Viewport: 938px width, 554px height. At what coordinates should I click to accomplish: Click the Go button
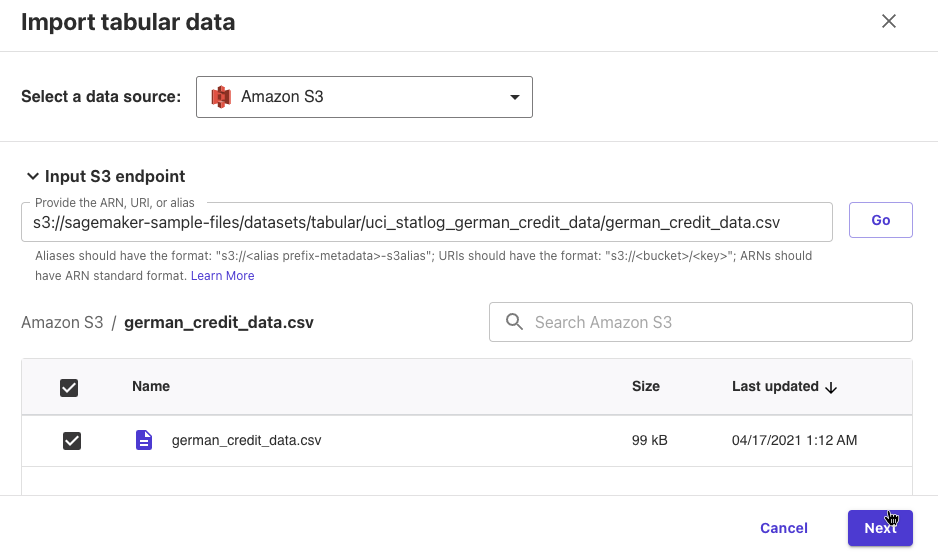[x=881, y=220]
